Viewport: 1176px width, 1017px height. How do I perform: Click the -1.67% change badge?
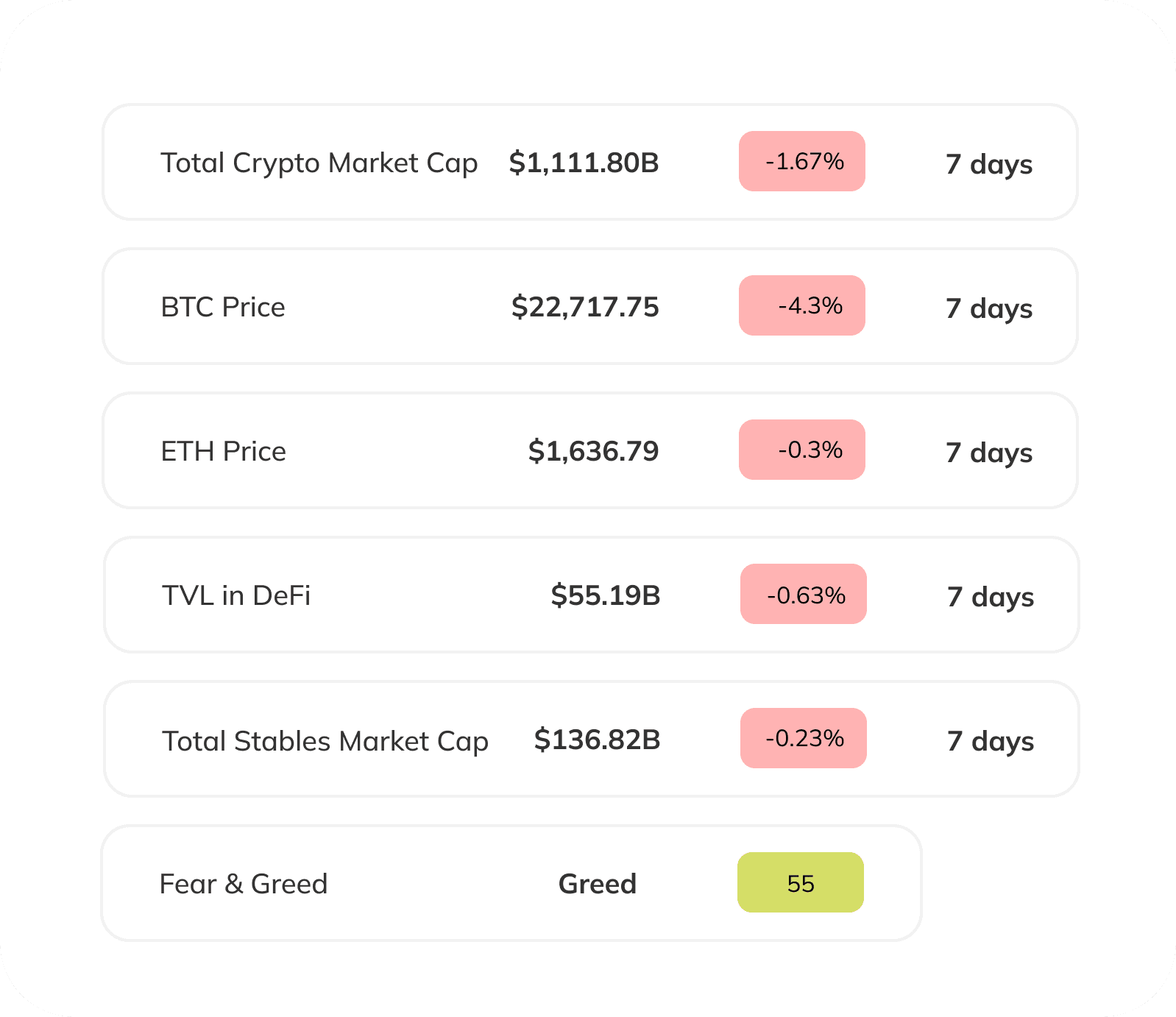(802, 161)
